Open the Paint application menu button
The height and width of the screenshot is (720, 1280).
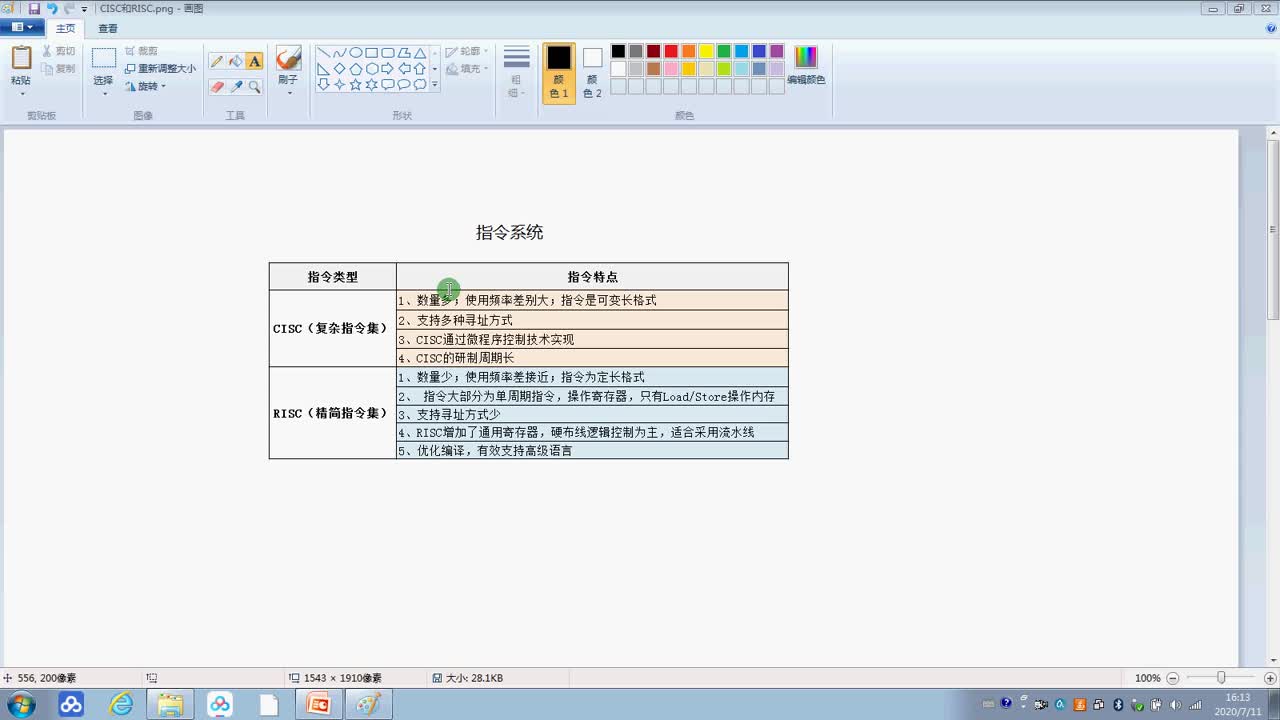click(x=22, y=28)
